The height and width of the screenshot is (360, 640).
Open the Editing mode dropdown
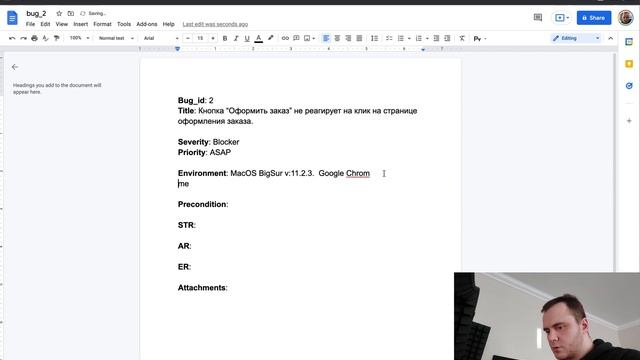576,38
